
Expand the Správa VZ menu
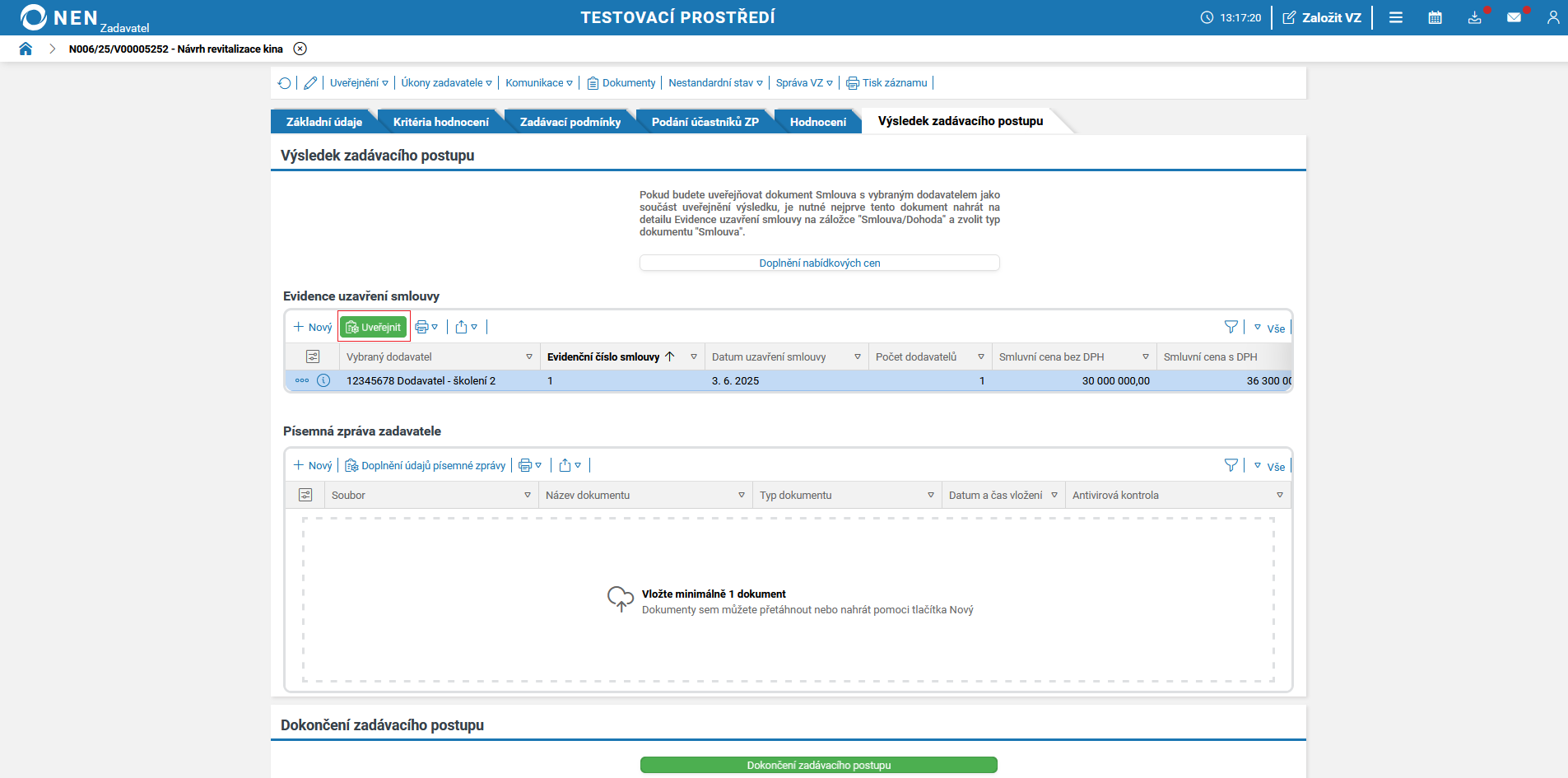pos(804,83)
